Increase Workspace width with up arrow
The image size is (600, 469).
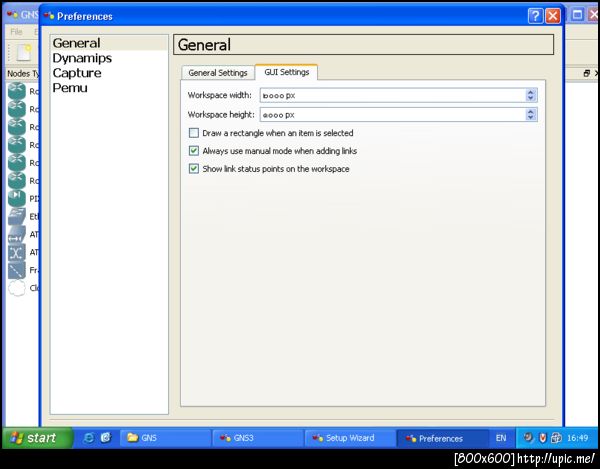(530, 92)
